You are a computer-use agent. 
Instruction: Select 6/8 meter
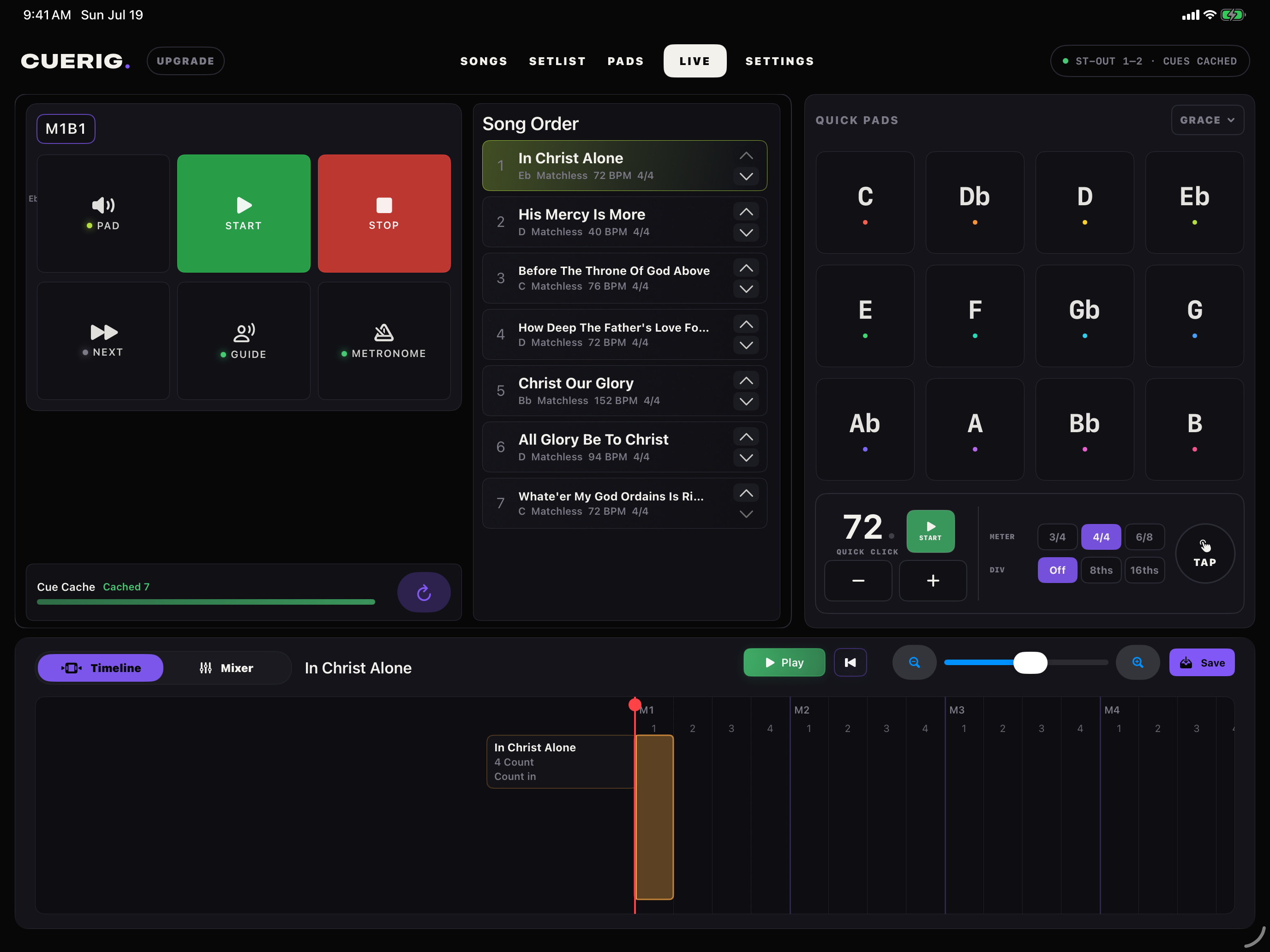coord(1144,536)
